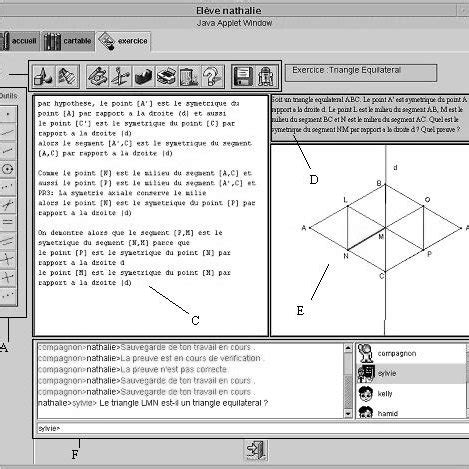The image size is (469, 469).
Task: Click the exit door icon at bottom
Action: pos(256,450)
